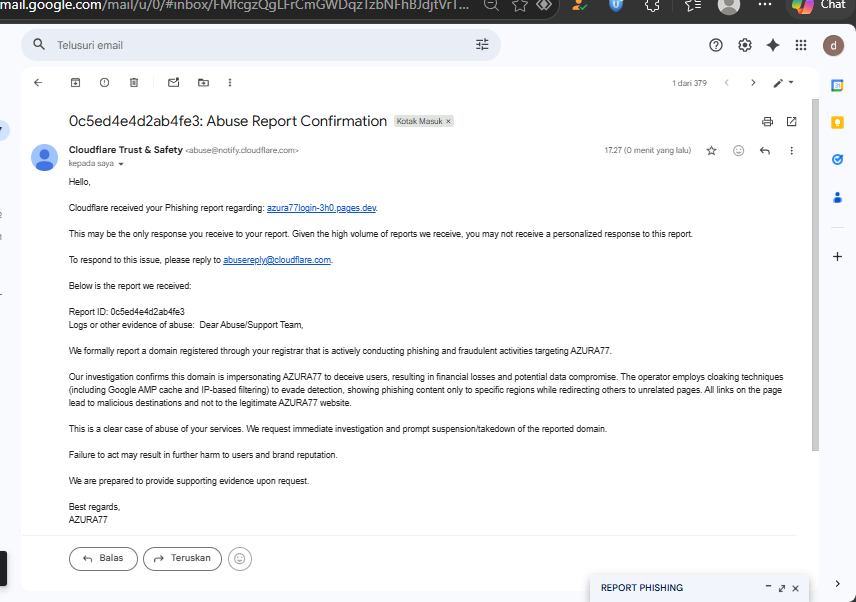The height and width of the screenshot is (602, 856).
Task: Minimize the REPORT PHISHING compose window
Action: (x=768, y=587)
